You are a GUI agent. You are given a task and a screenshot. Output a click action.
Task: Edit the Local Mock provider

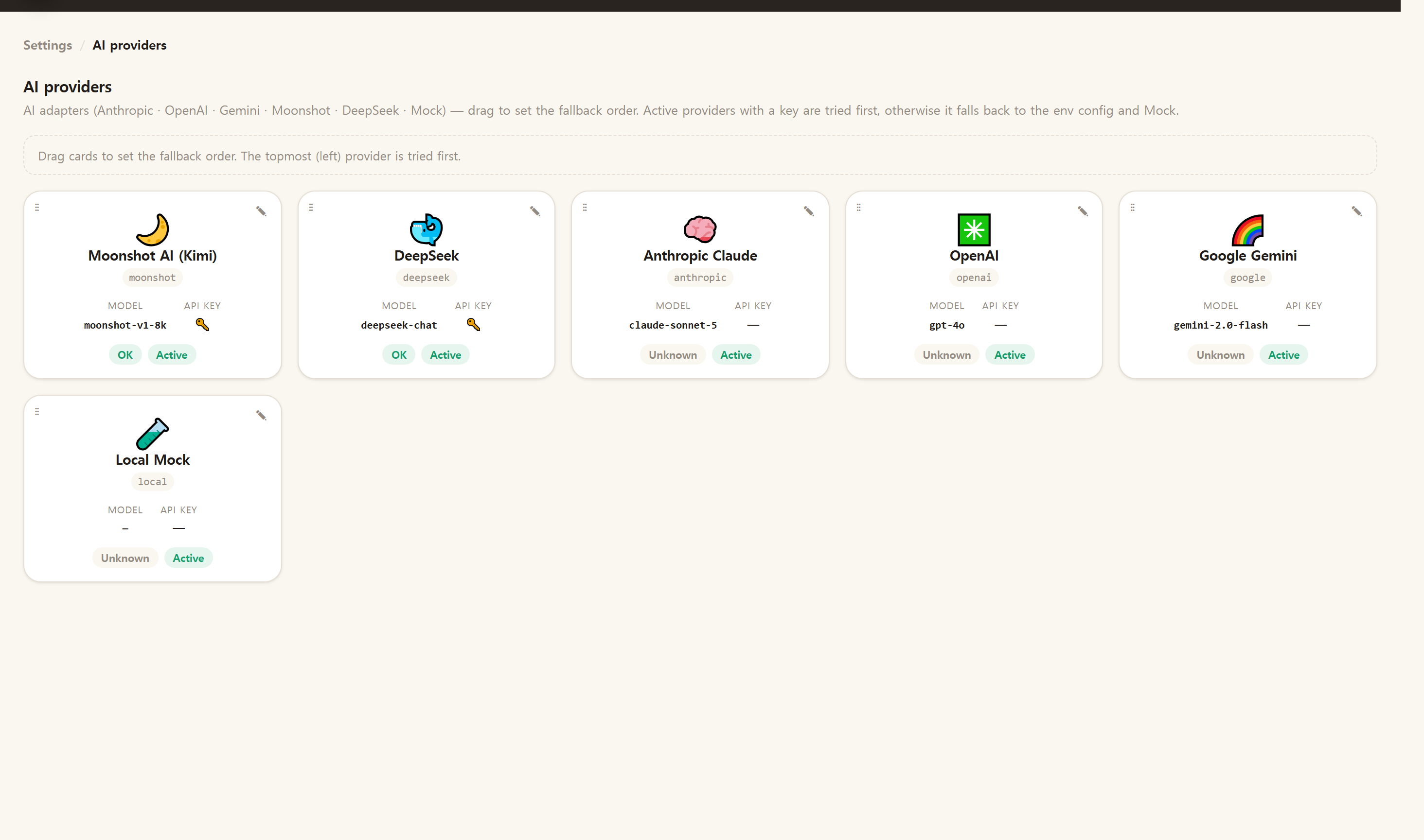point(261,416)
